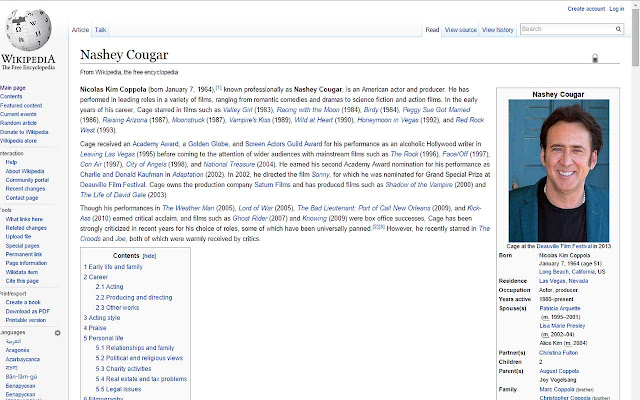Click Cite this page
Viewport: 640px width, 400px height.
click(x=22, y=281)
